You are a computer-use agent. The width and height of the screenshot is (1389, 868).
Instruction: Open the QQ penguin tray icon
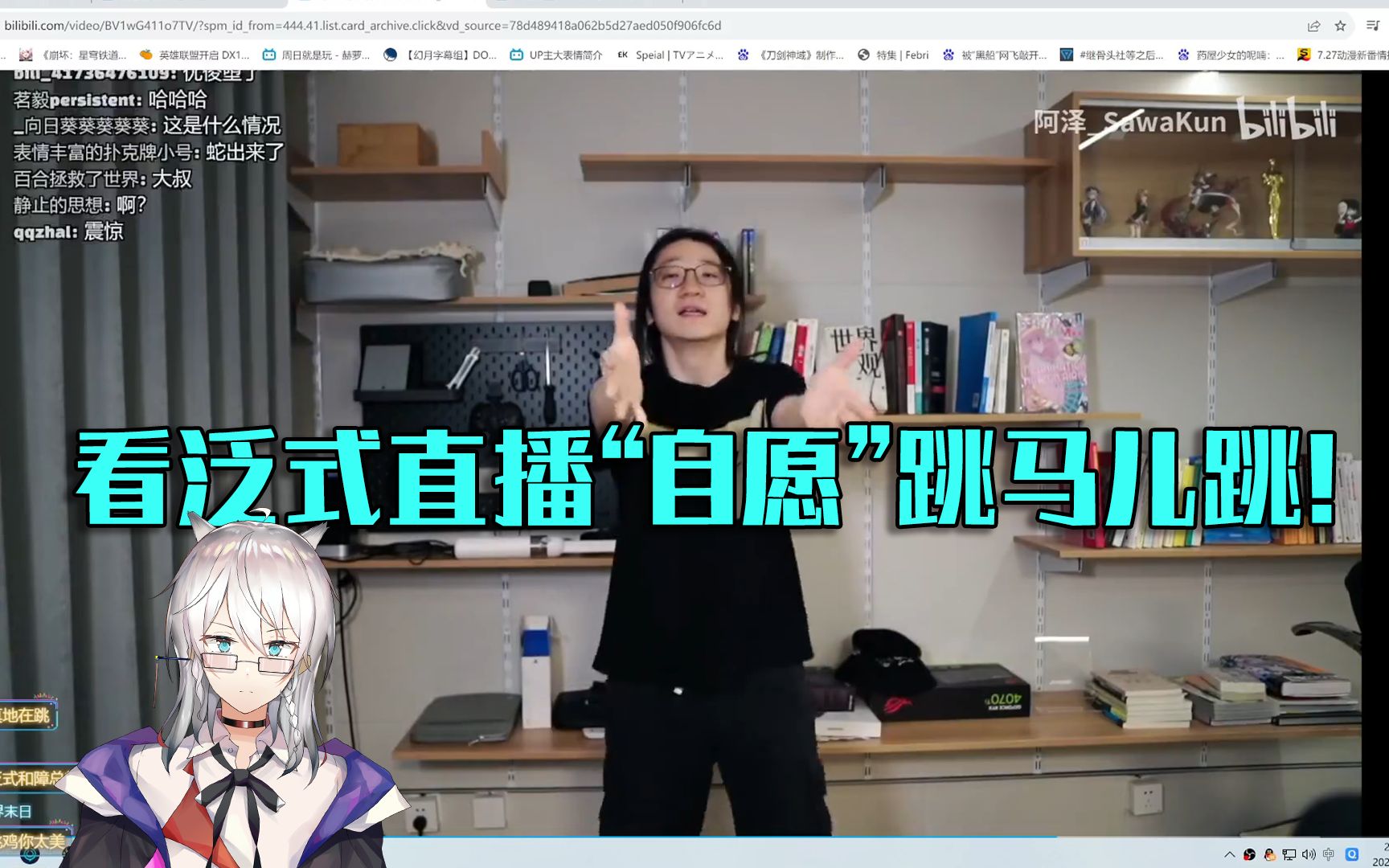pos(1269,854)
